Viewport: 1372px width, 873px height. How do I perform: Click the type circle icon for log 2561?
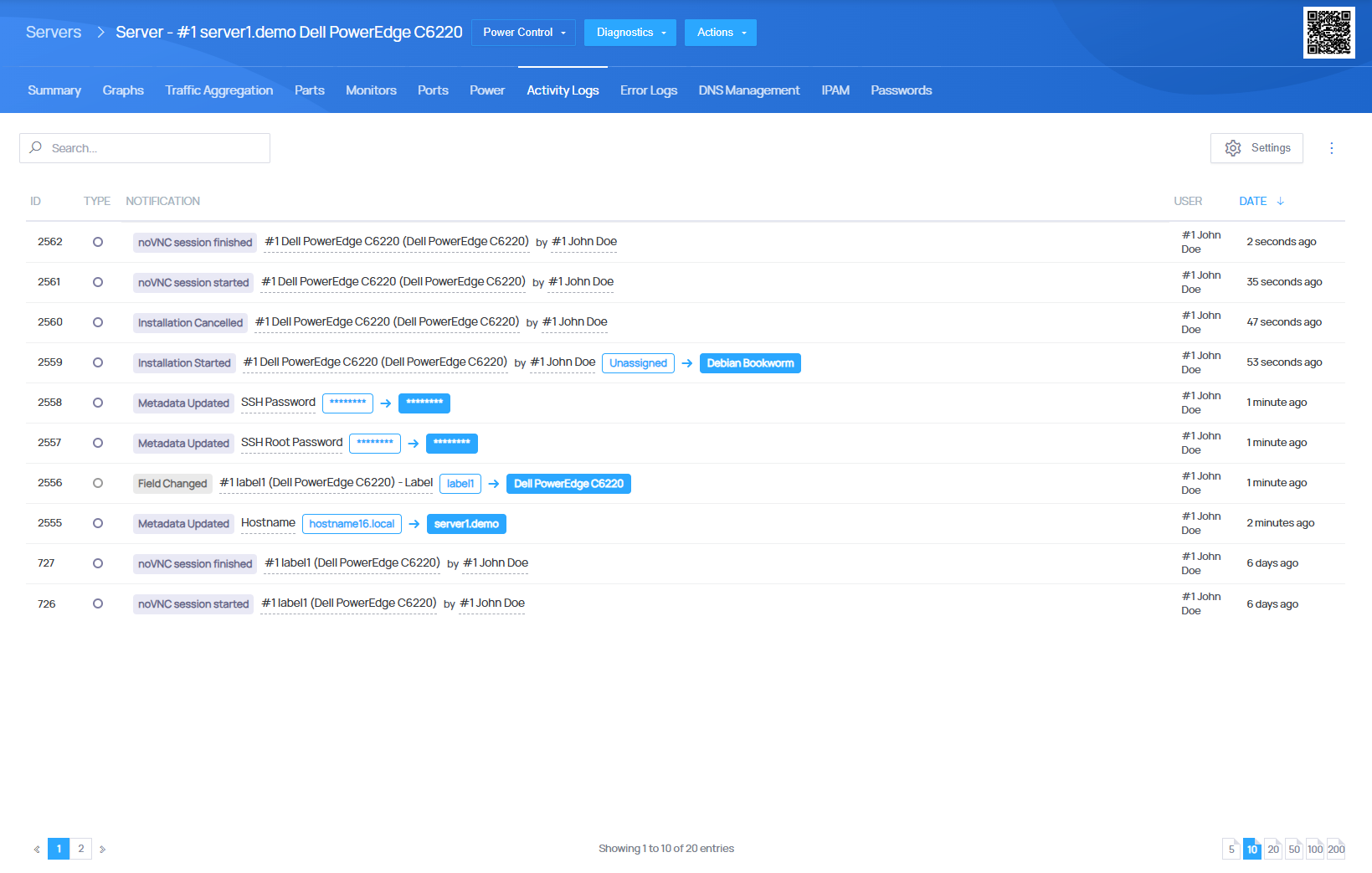click(x=98, y=282)
